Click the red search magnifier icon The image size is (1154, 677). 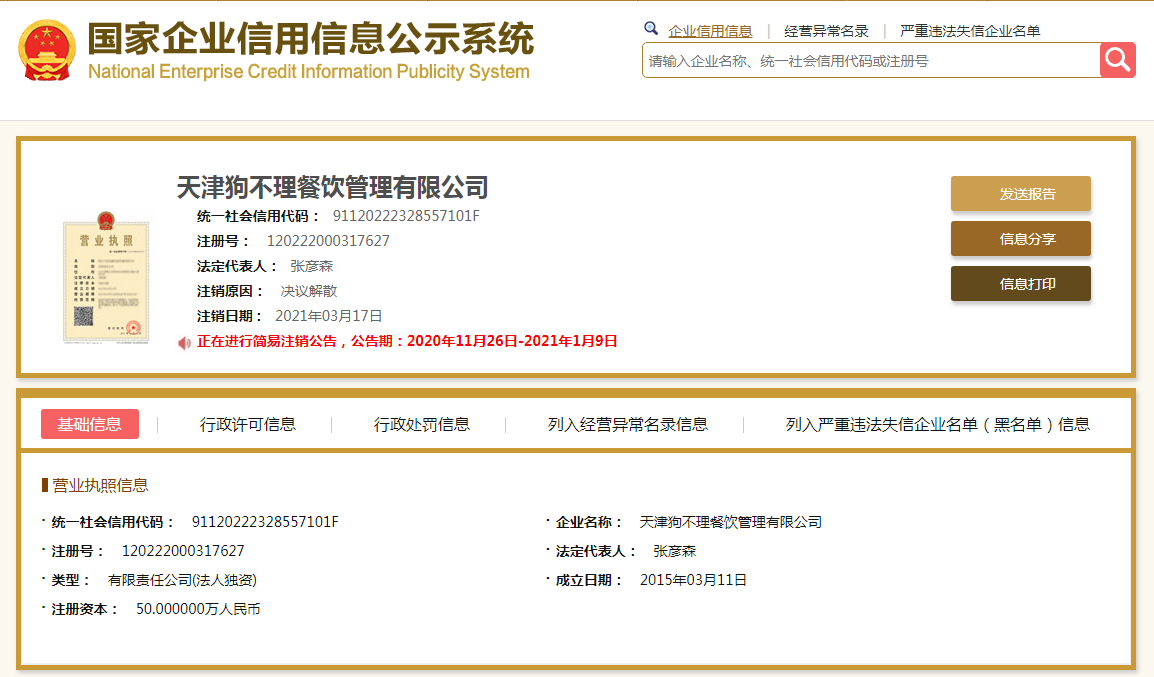tap(1117, 60)
